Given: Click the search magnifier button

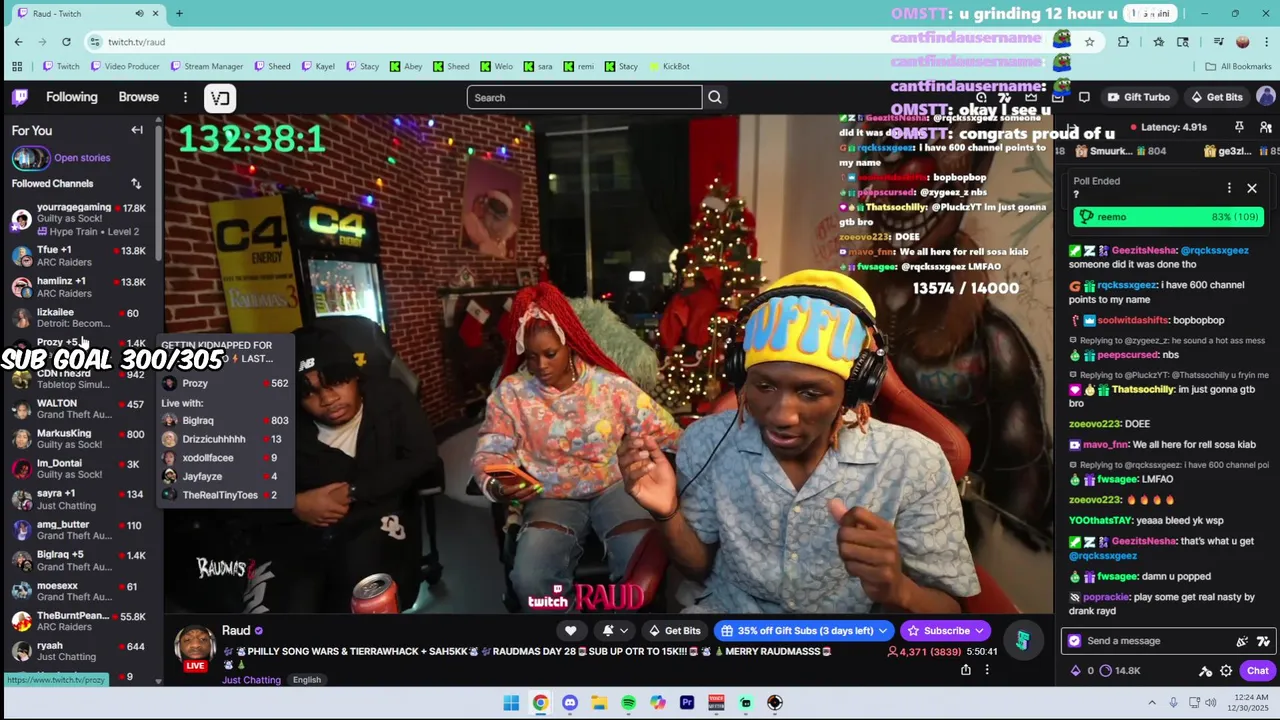Looking at the screenshot, I should click(x=714, y=97).
